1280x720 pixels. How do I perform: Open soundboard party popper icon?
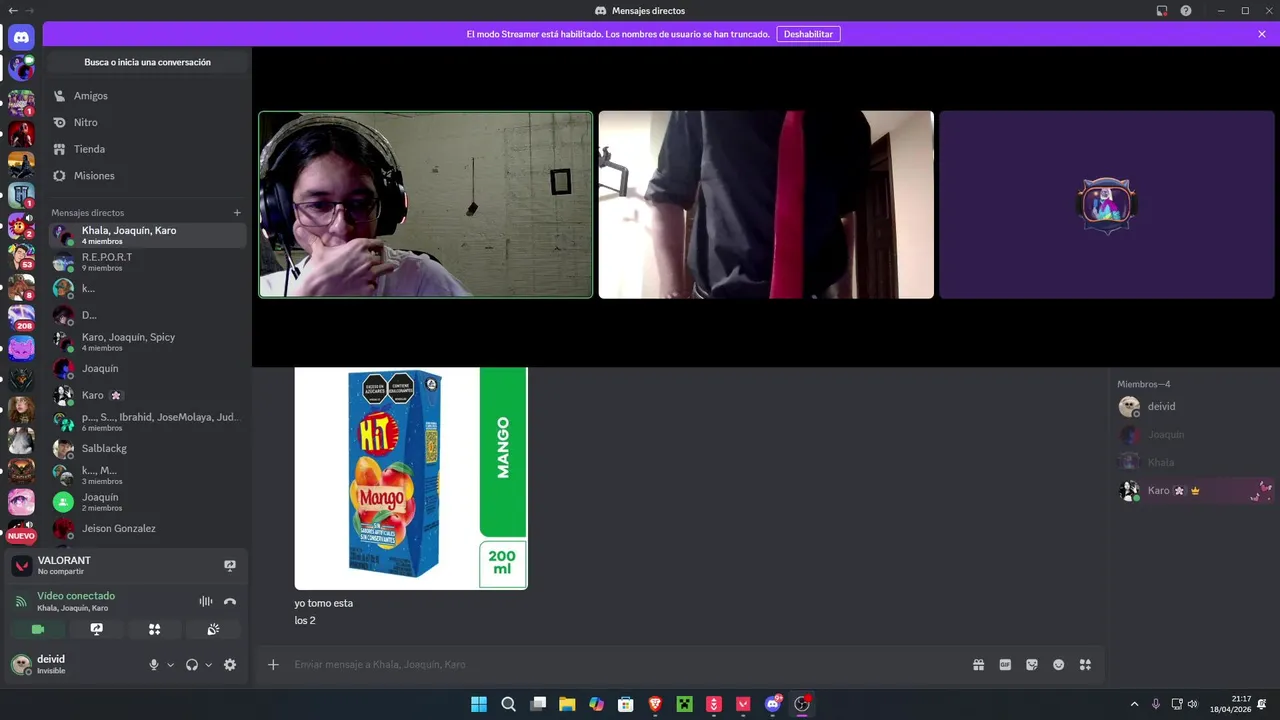pos(213,629)
